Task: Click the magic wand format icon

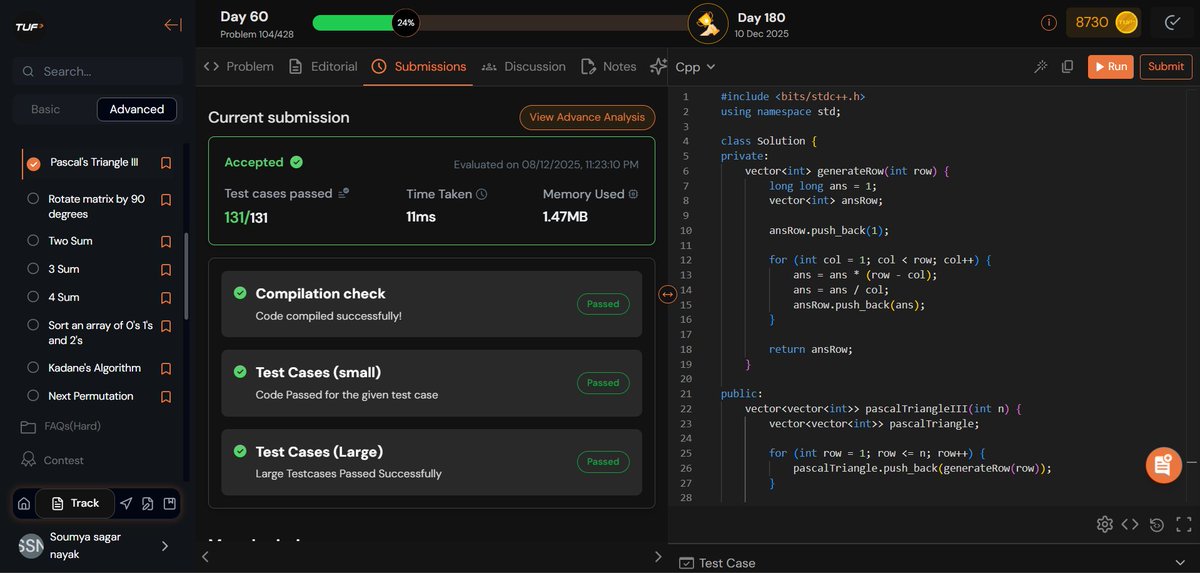Action: pyautogui.click(x=1040, y=67)
